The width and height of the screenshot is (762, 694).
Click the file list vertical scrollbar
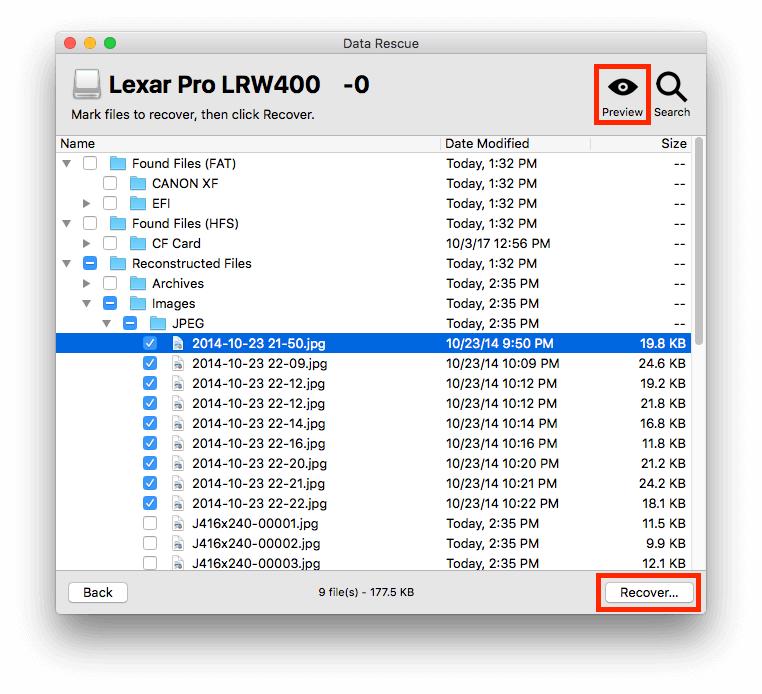tap(698, 242)
